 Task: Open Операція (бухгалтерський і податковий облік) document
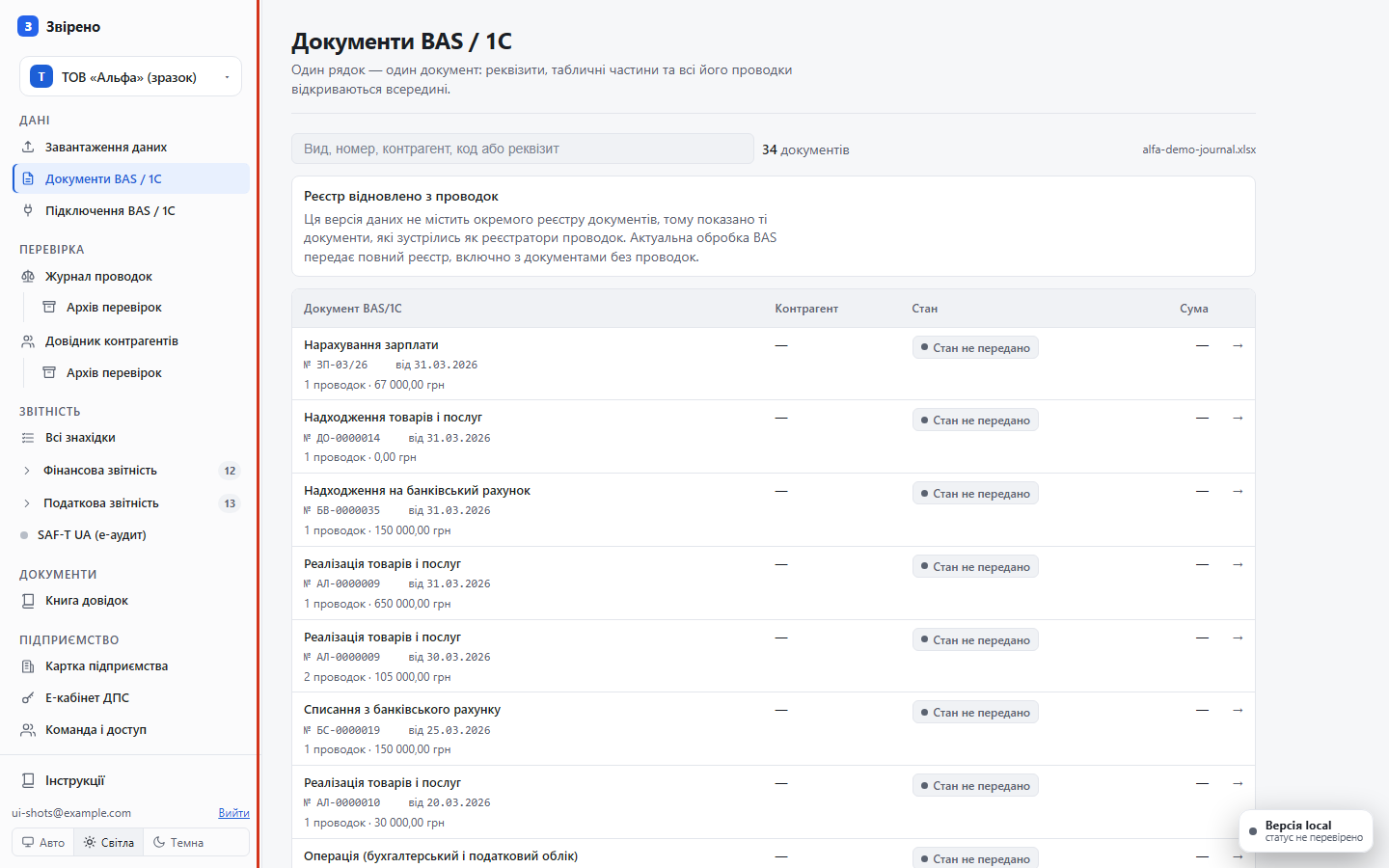coord(441,856)
